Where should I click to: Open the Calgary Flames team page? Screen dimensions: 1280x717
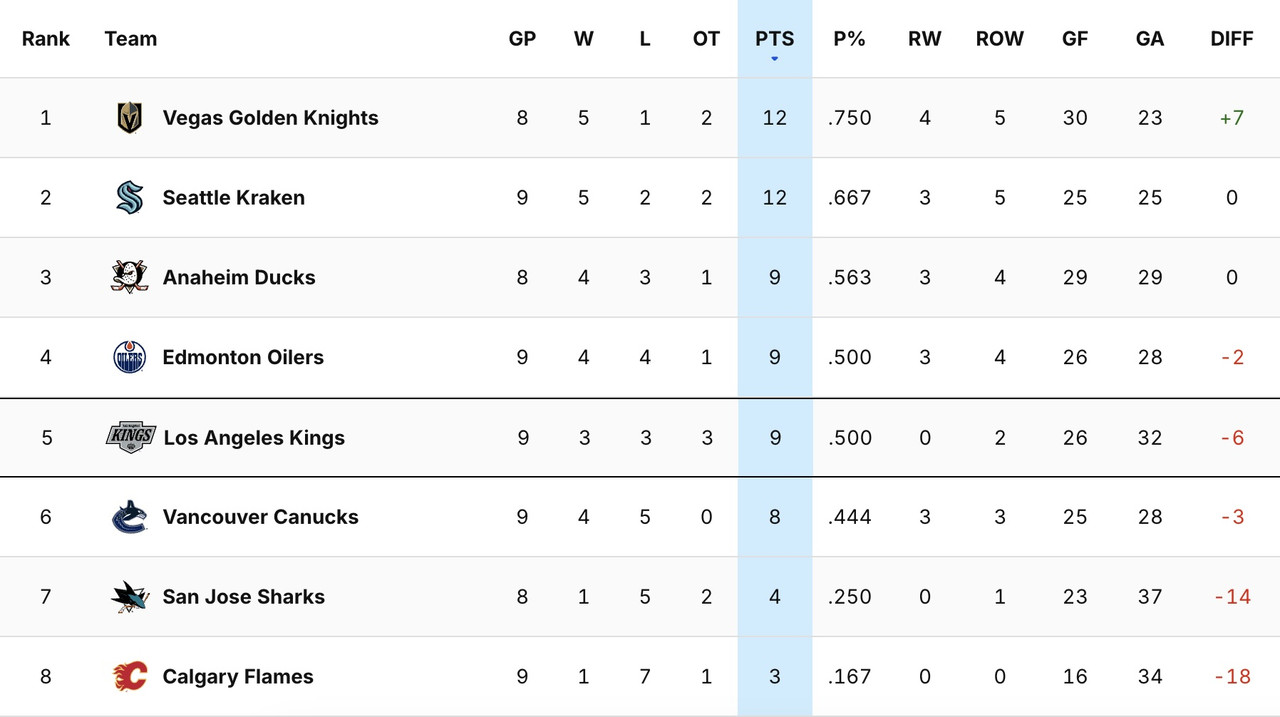tap(237, 676)
